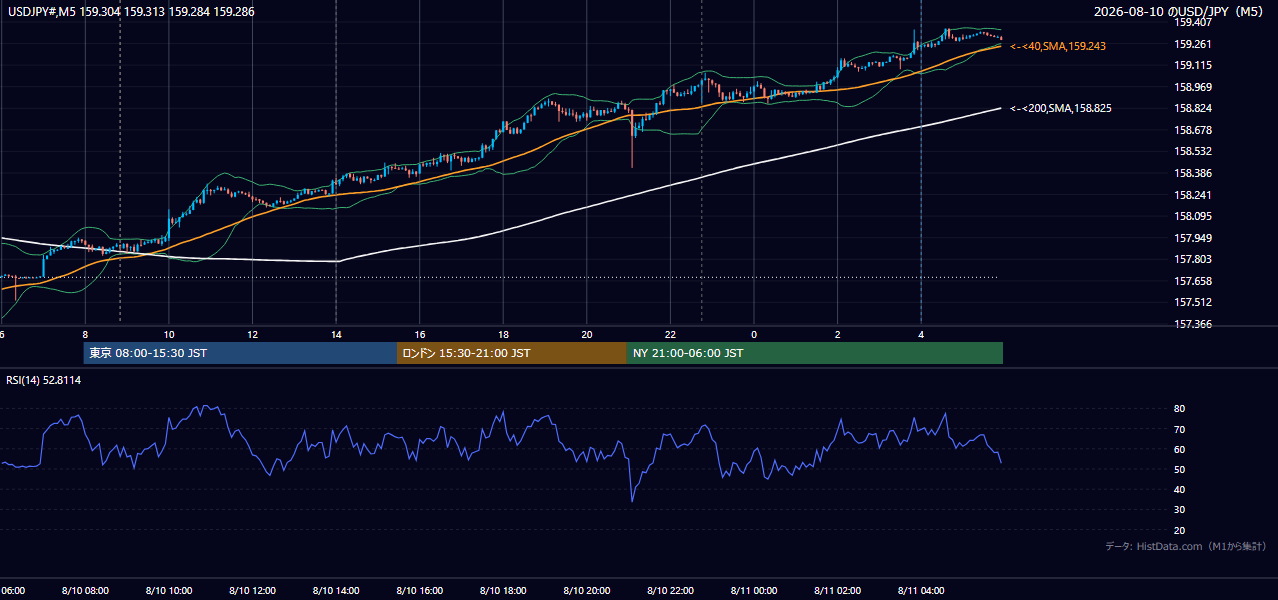
Task: Click RSI scale level 60
Action: pyautogui.click(x=1179, y=449)
